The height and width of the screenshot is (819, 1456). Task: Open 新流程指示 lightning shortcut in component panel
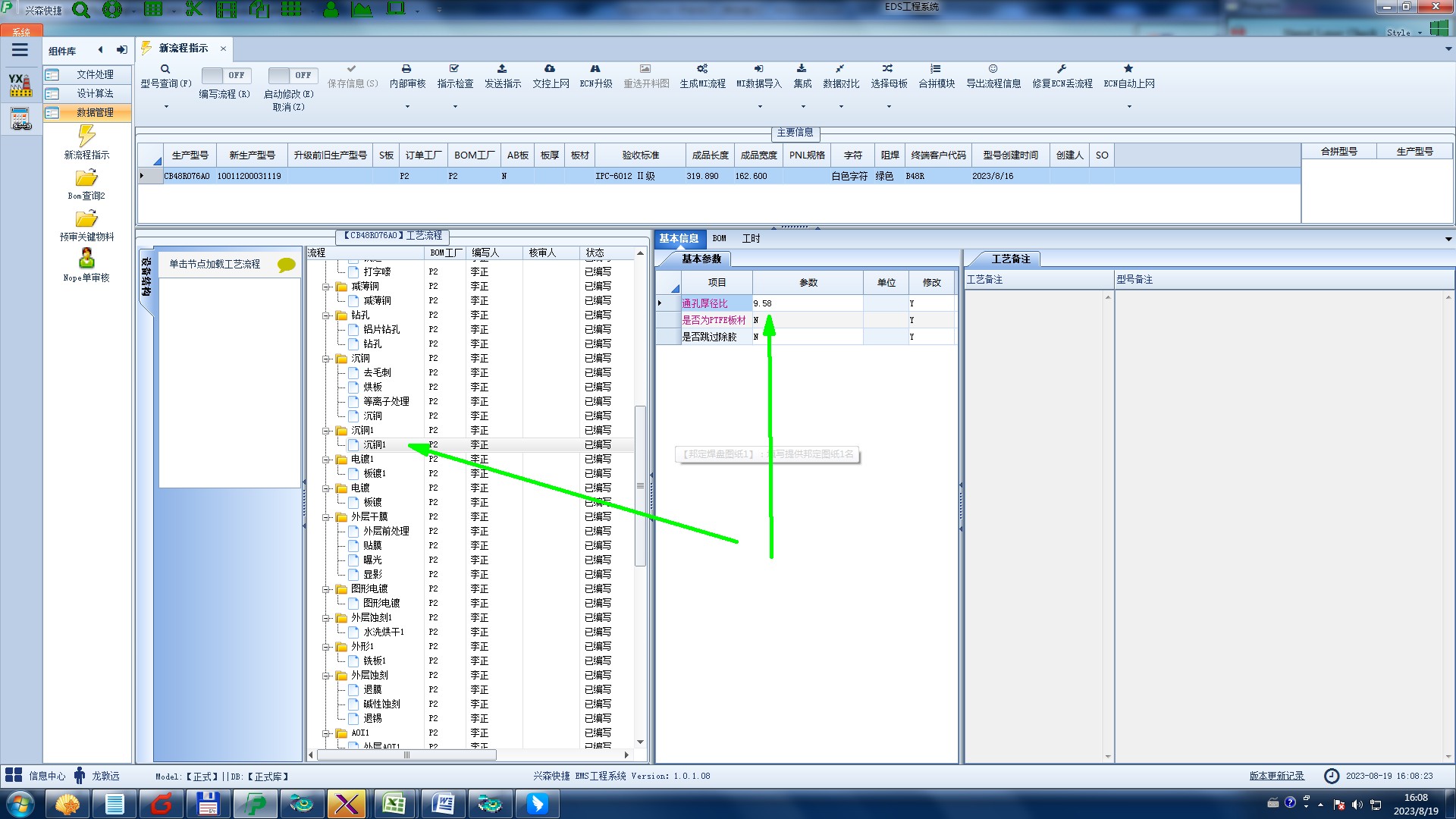(x=86, y=143)
